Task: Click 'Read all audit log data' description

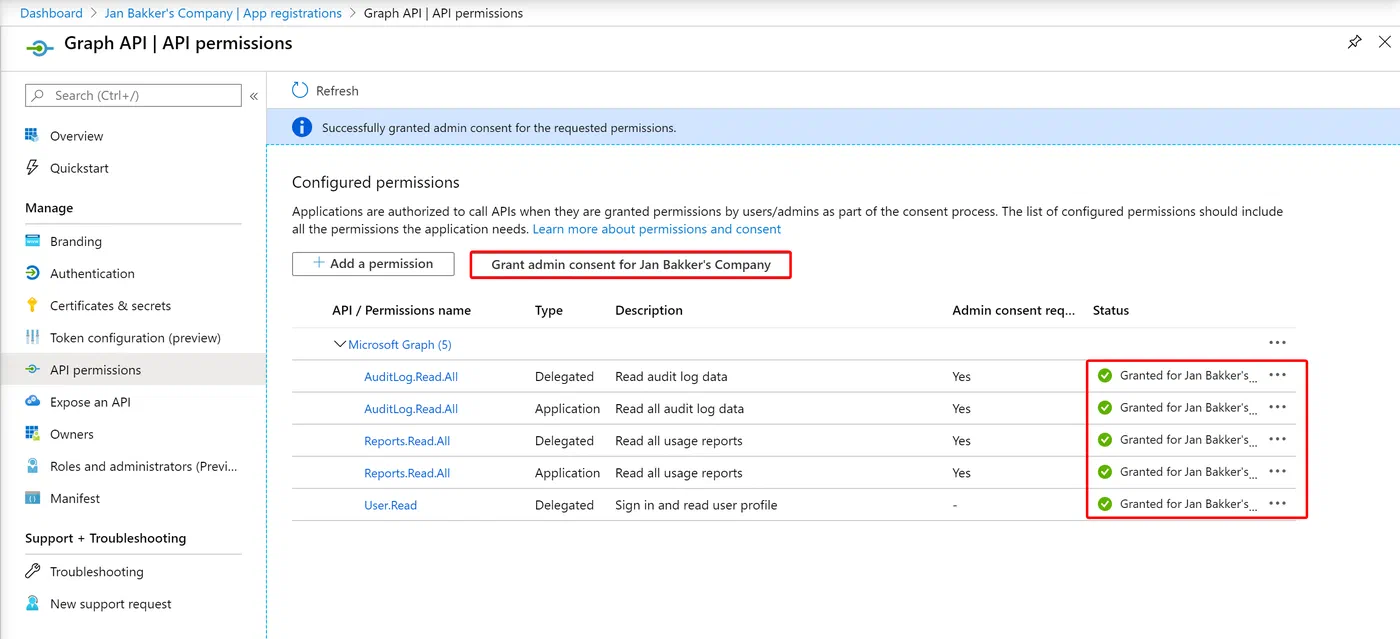Action: tap(679, 409)
